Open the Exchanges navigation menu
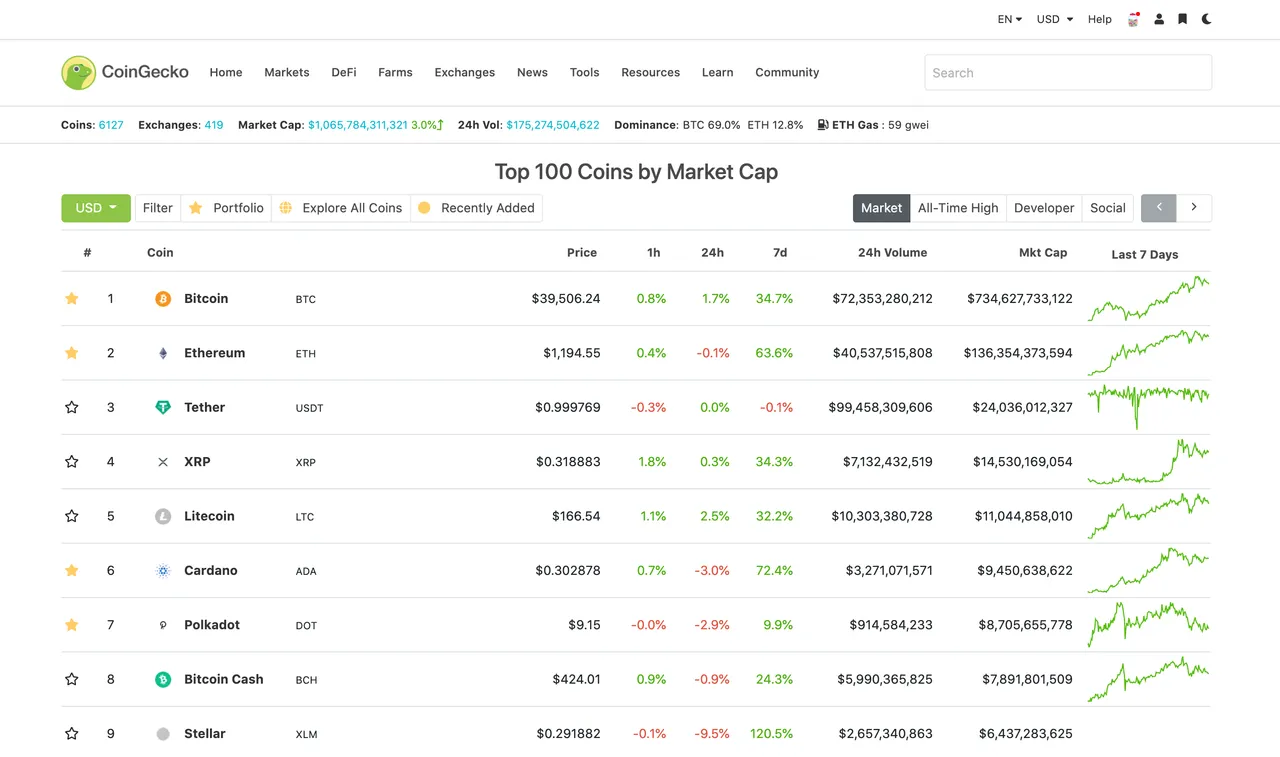Image resolution: width=1280 pixels, height=757 pixels. point(465,72)
